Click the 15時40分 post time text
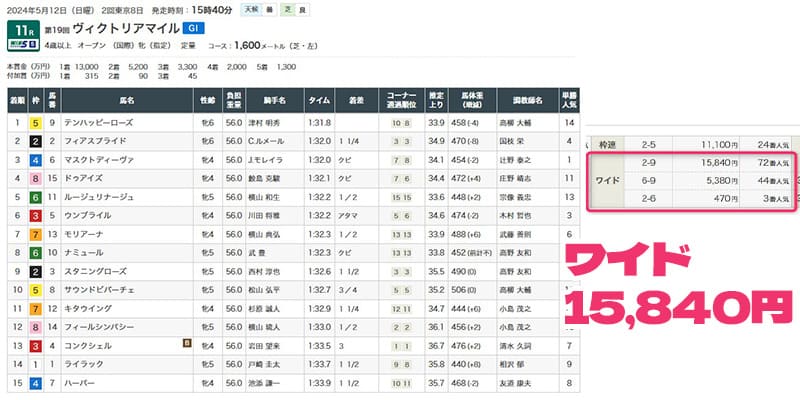Screen dimensions: 800x400 pos(213,10)
